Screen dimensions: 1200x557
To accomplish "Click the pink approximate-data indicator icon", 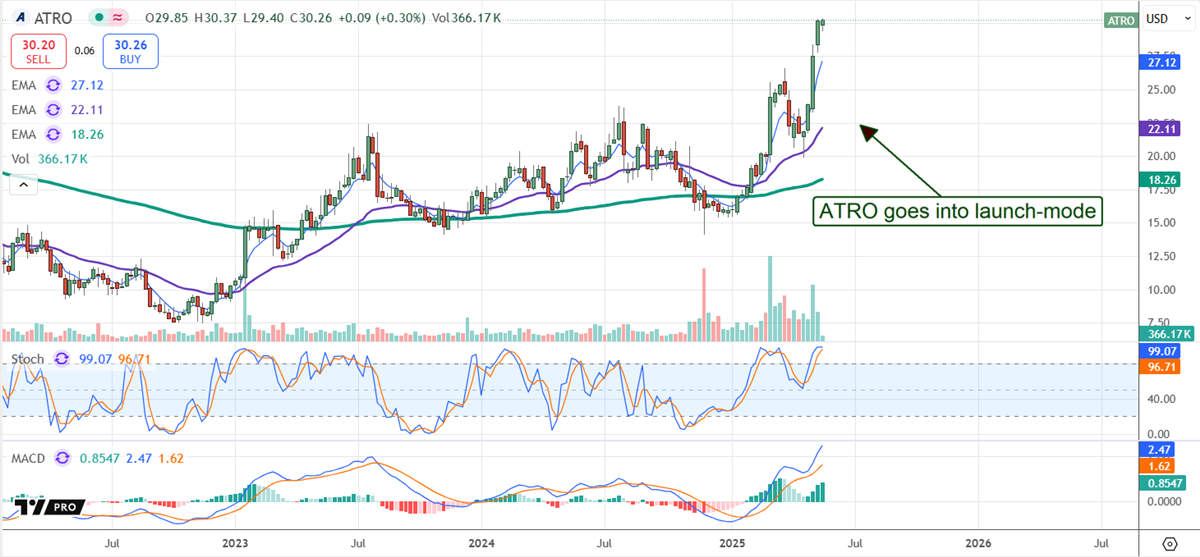I will coord(117,18).
